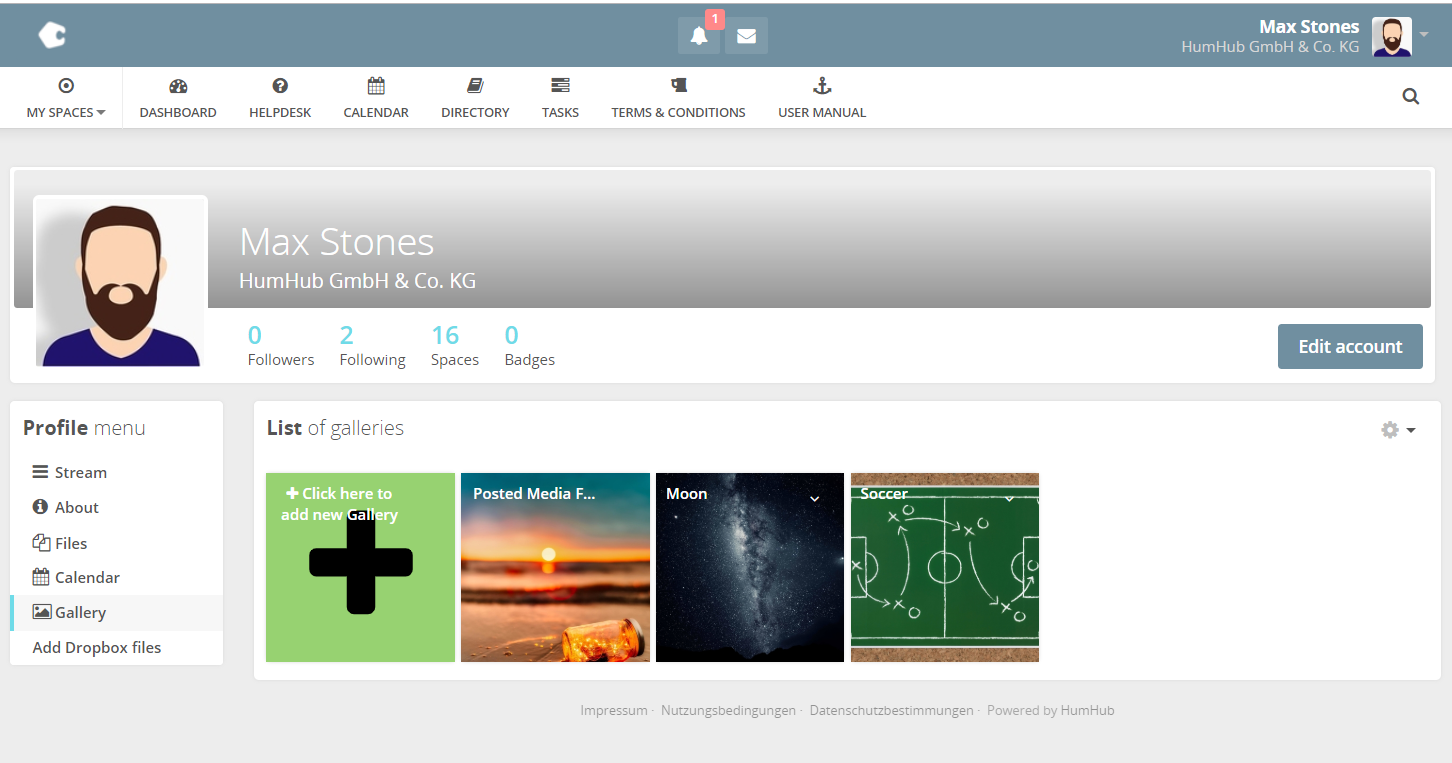Open Files in the Profile menu
Viewport: 1452px width, 763px height.
point(70,543)
